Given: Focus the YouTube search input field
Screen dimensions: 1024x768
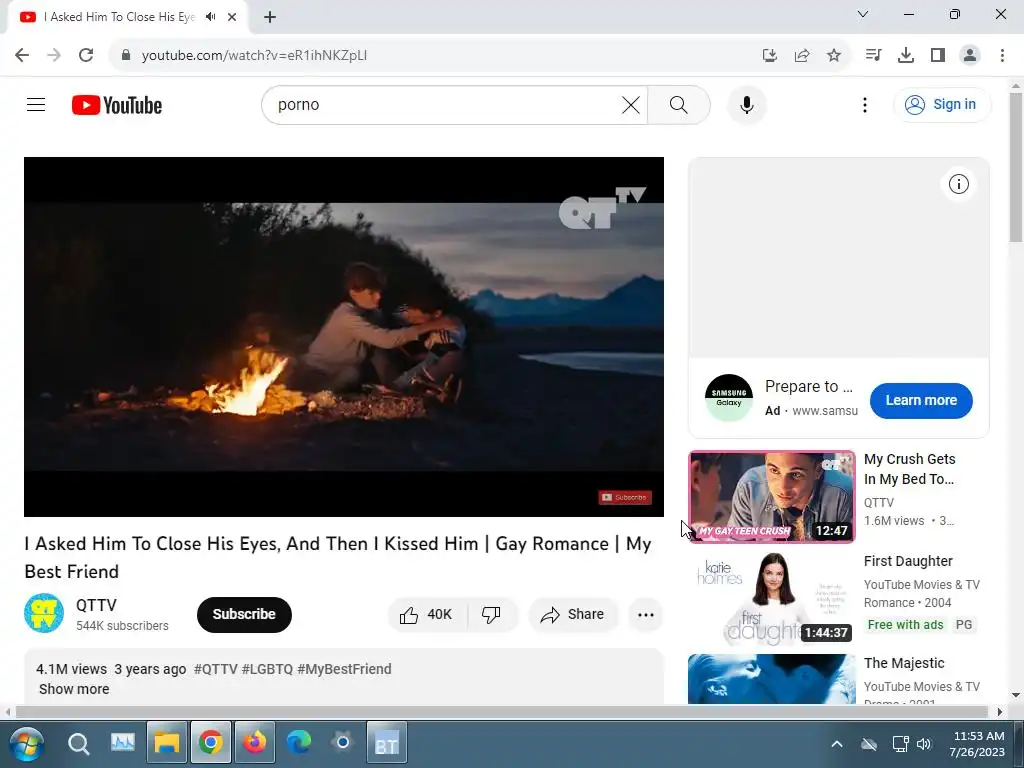Looking at the screenshot, I should 447,104.
